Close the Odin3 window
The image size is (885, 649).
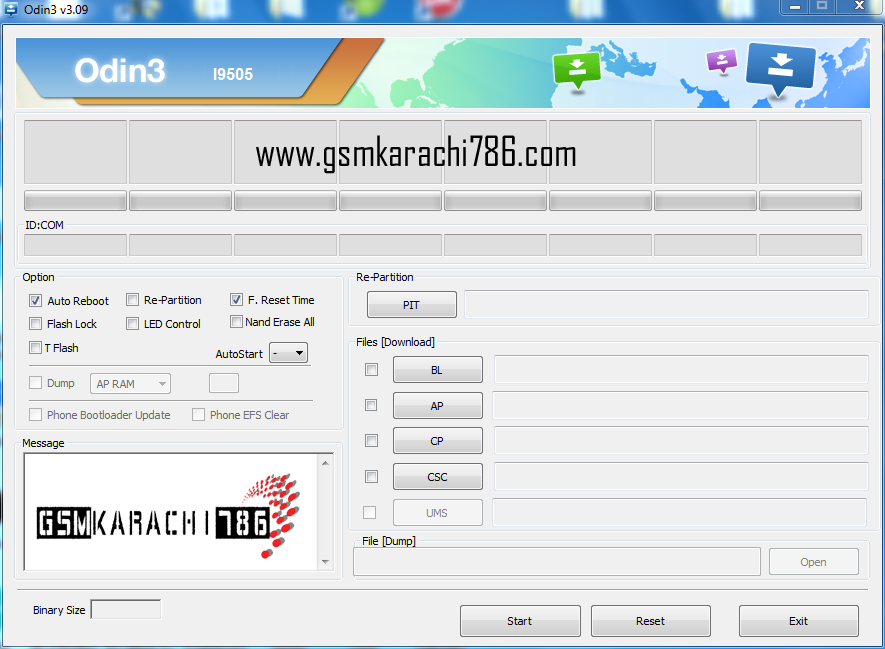(860, 6)
